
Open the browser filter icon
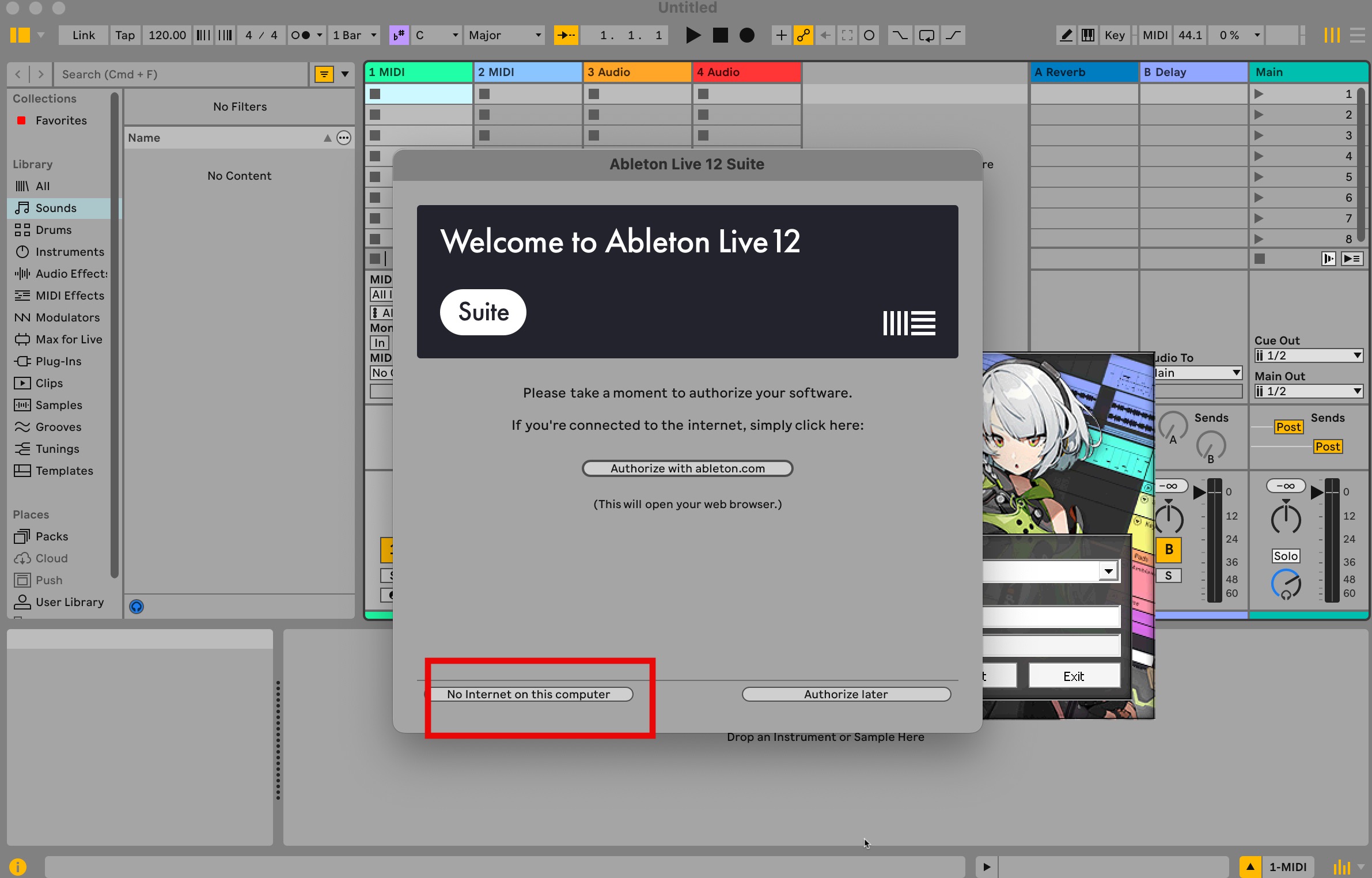coord(324,74)
